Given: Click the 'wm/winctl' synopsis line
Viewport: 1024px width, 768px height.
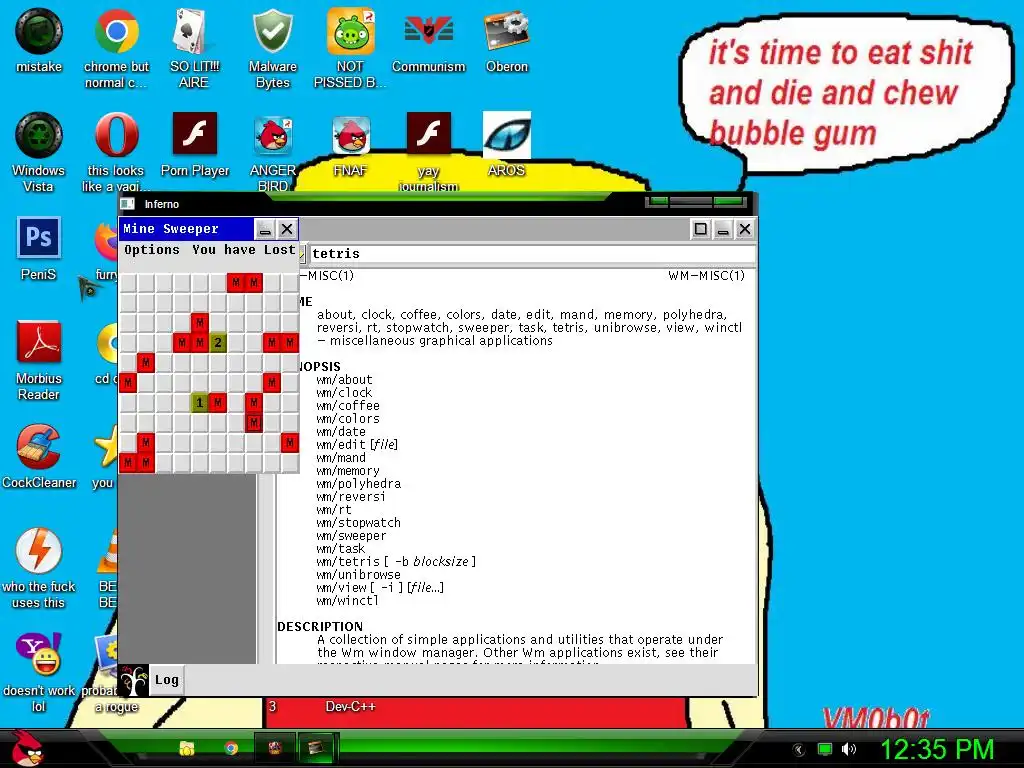Looking at the screenshot, I should (x=347, y=600).
